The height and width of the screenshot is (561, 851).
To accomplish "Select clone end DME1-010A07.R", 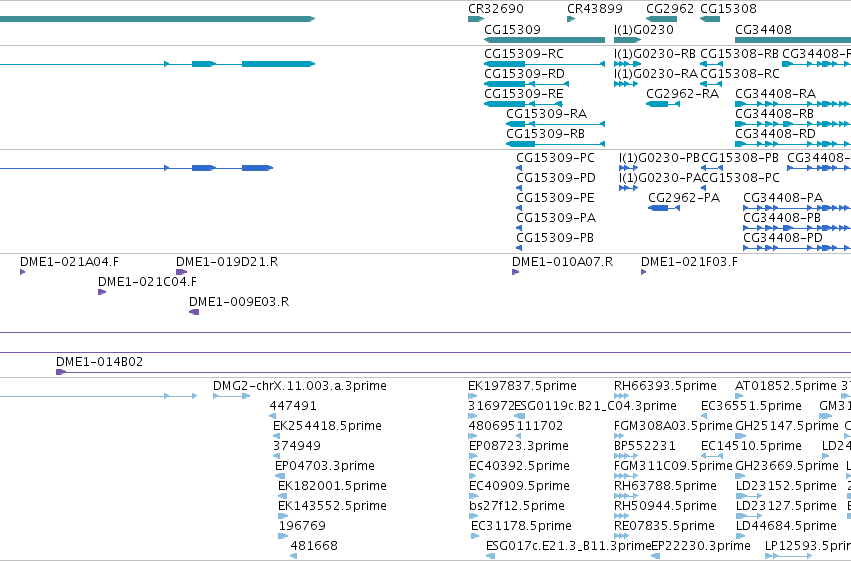I will [x=515, y=272].
